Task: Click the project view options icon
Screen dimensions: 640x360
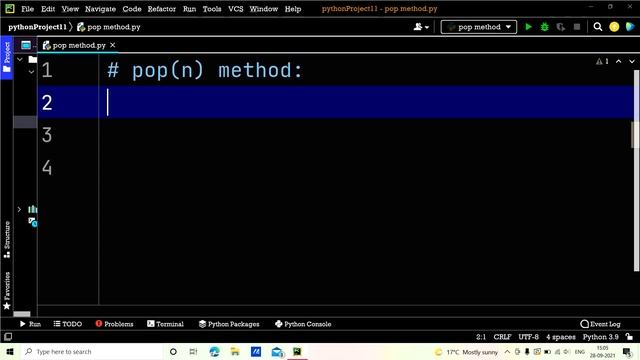Action: 26,45
